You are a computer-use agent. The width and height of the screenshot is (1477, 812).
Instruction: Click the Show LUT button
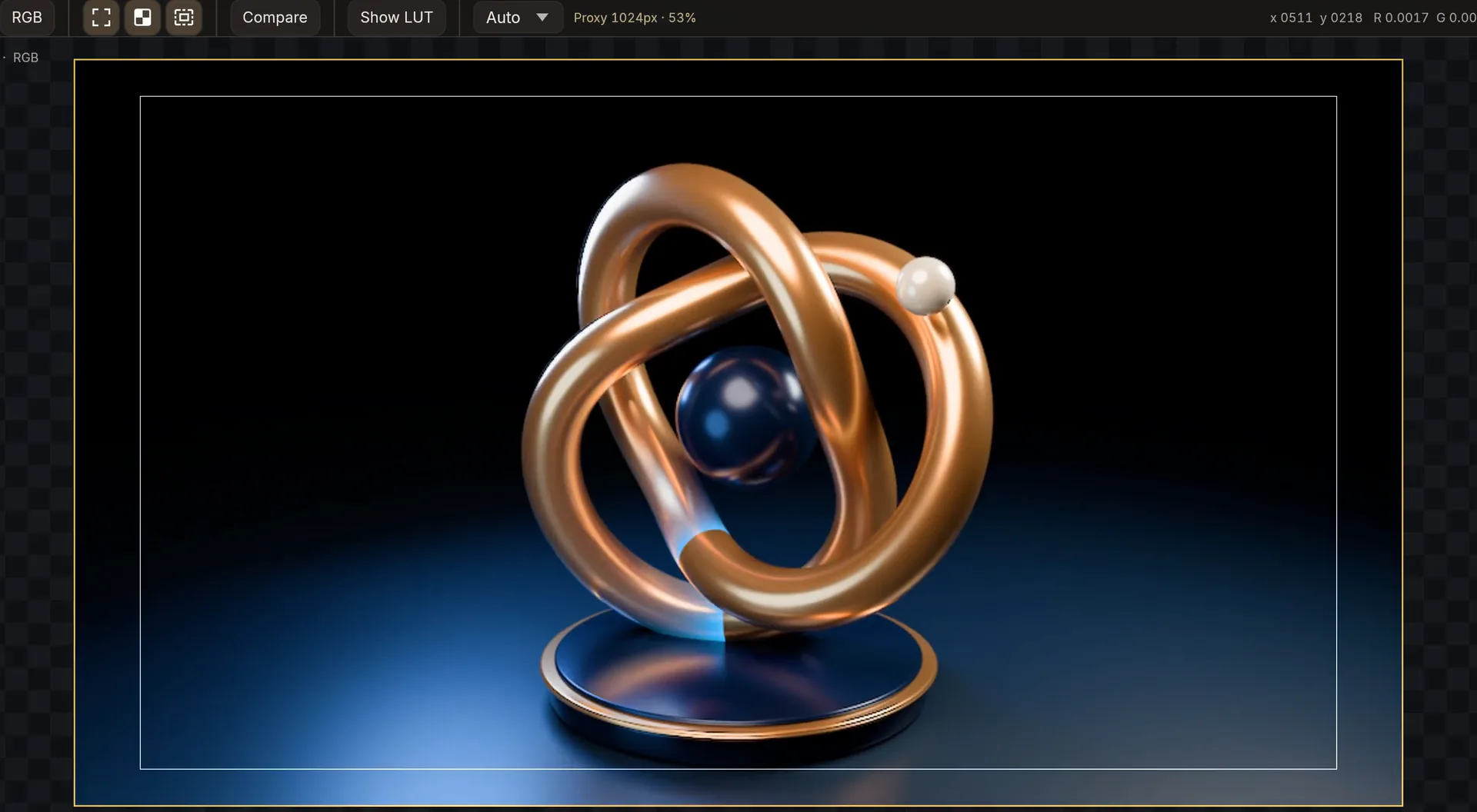[396, 17]
